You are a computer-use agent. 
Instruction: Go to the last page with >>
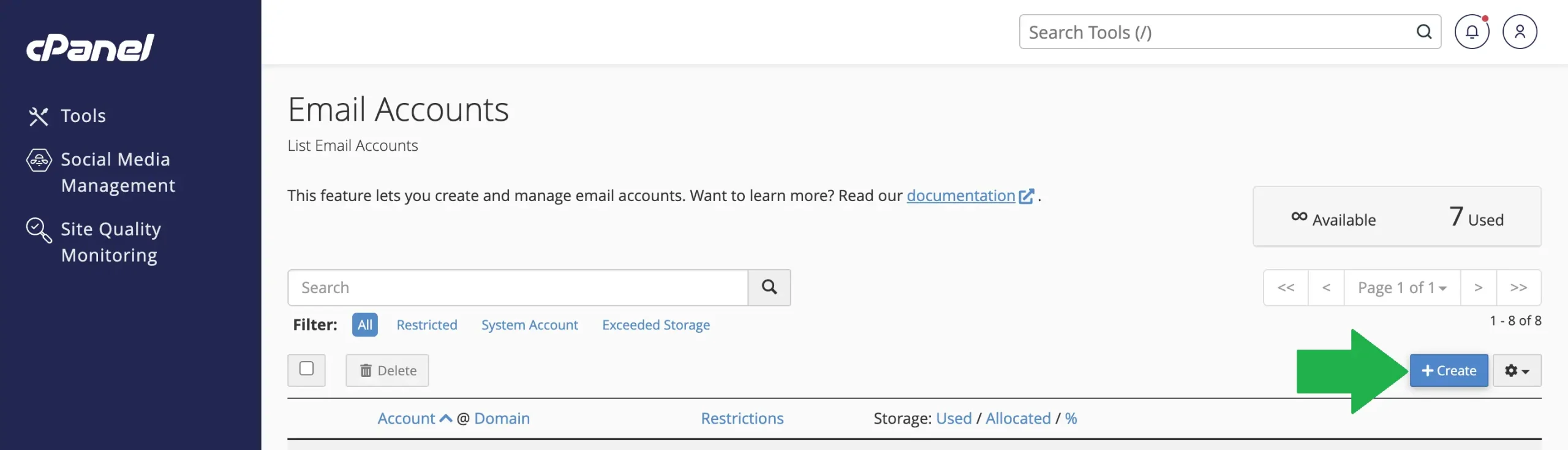(x=1518, y=288)
